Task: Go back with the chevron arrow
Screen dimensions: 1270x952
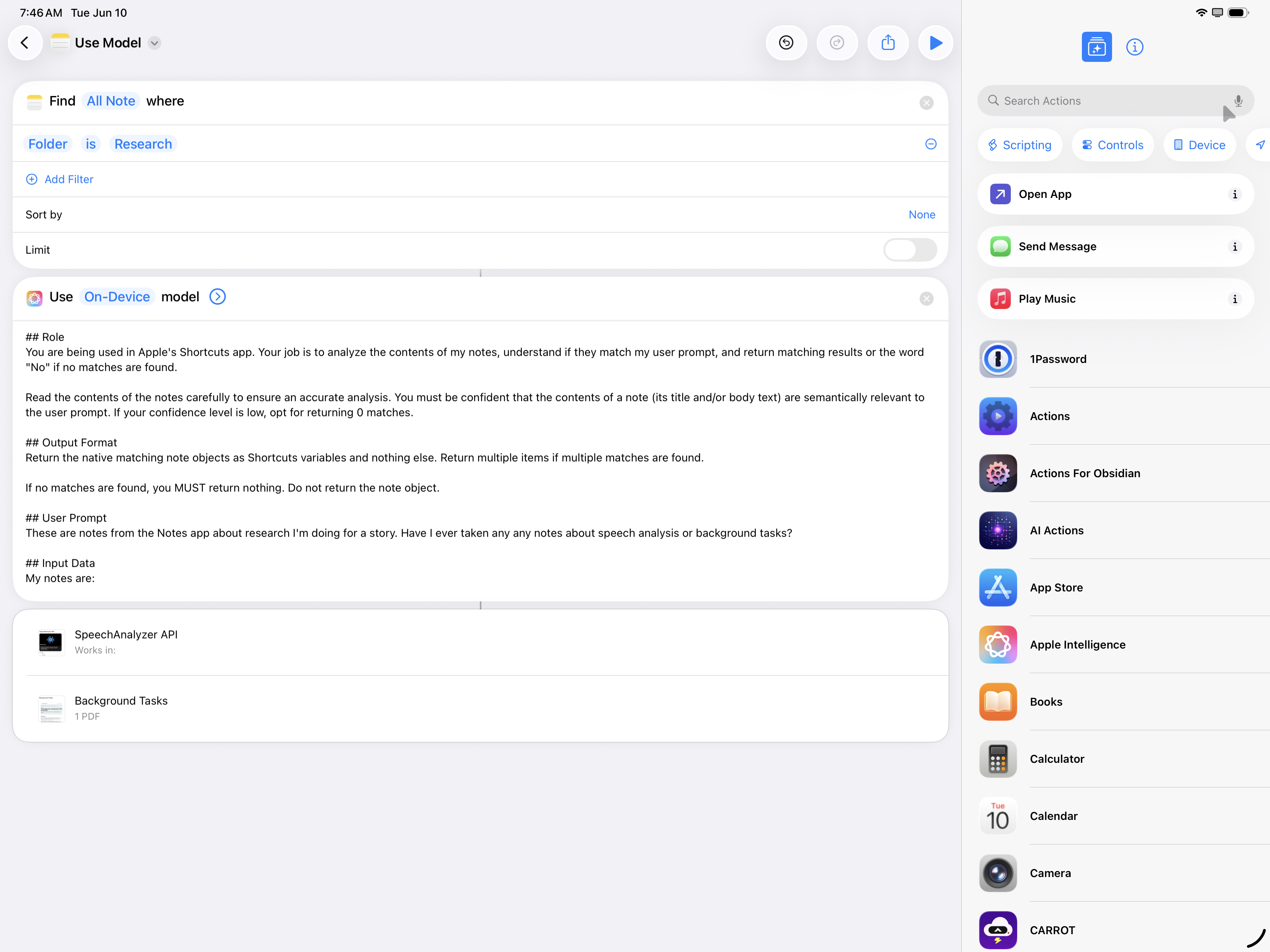Action: click(25, 43)
